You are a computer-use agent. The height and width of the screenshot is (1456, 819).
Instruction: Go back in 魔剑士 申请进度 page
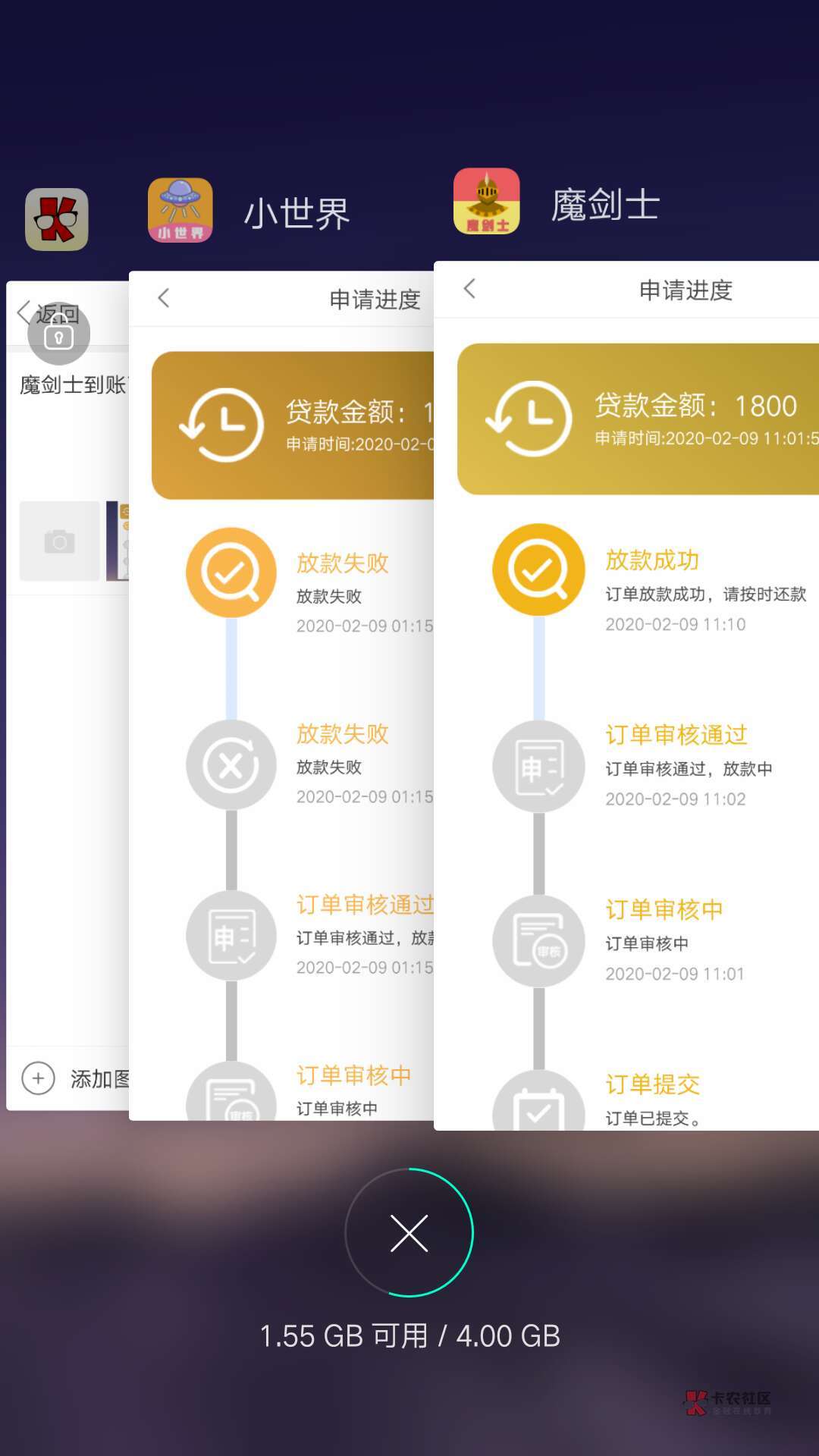point(470,288)
